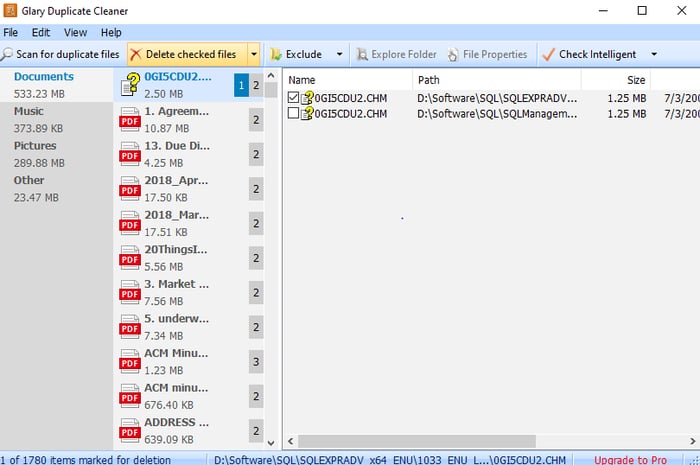Click the Explore Folder icon
This screenshot has height=465, width=700.
[x=361, y=54]
